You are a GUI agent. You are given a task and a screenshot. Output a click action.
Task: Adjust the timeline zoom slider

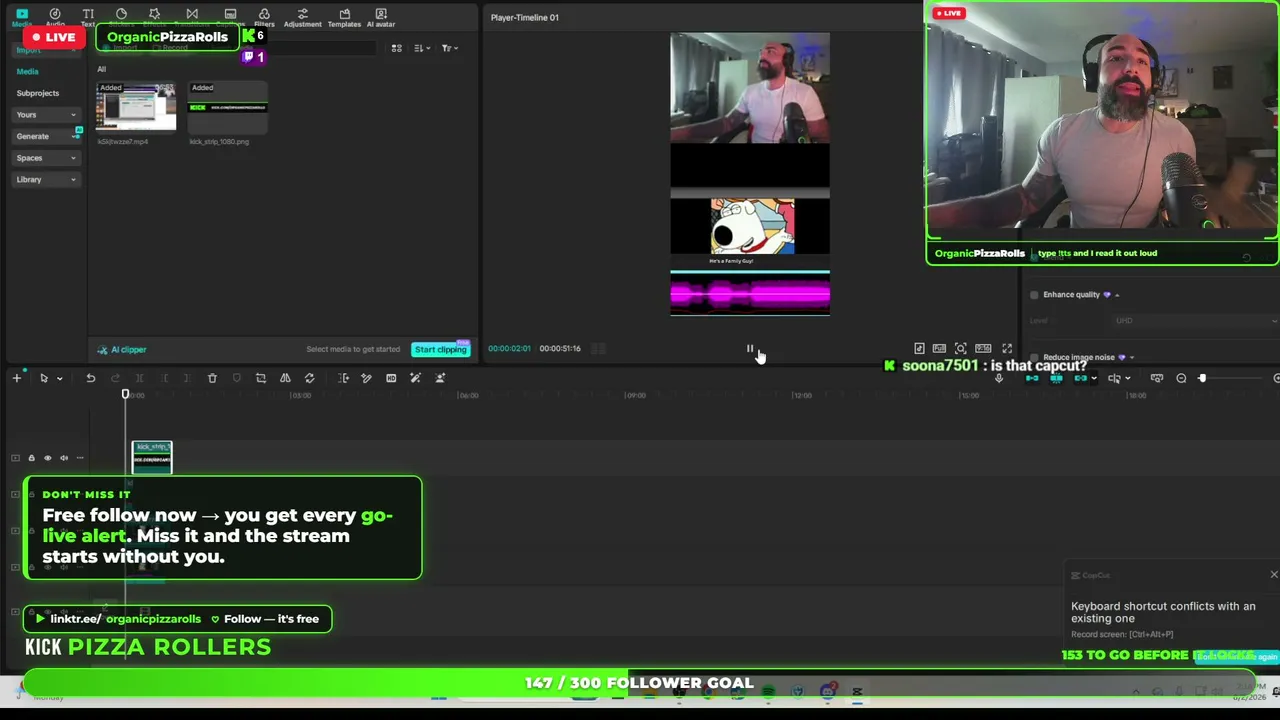[x=1202, y=379]
